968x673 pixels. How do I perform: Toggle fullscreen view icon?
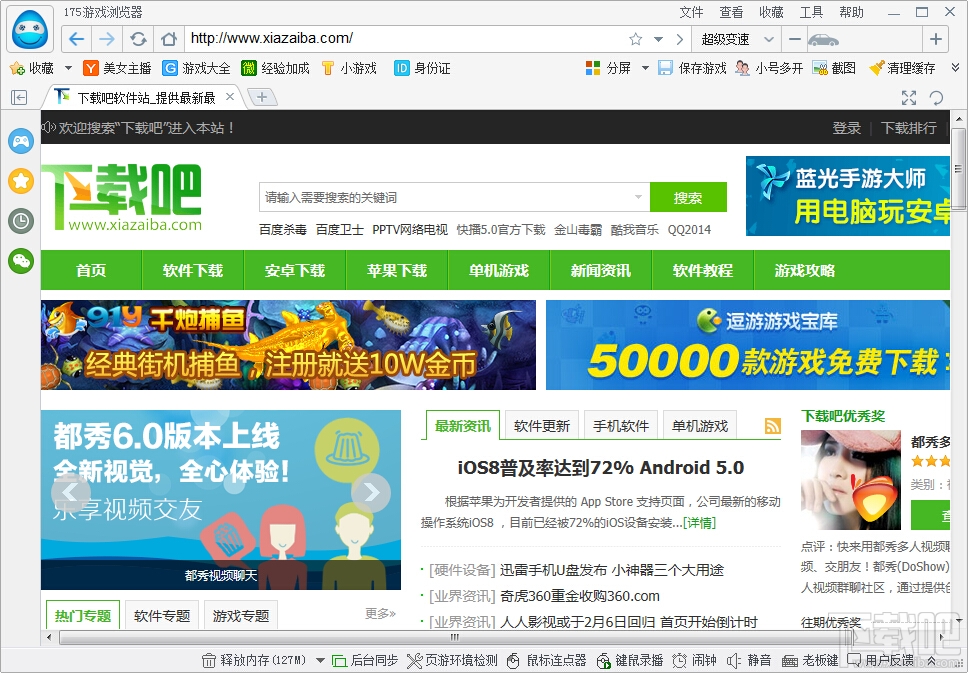pos(909,98)
